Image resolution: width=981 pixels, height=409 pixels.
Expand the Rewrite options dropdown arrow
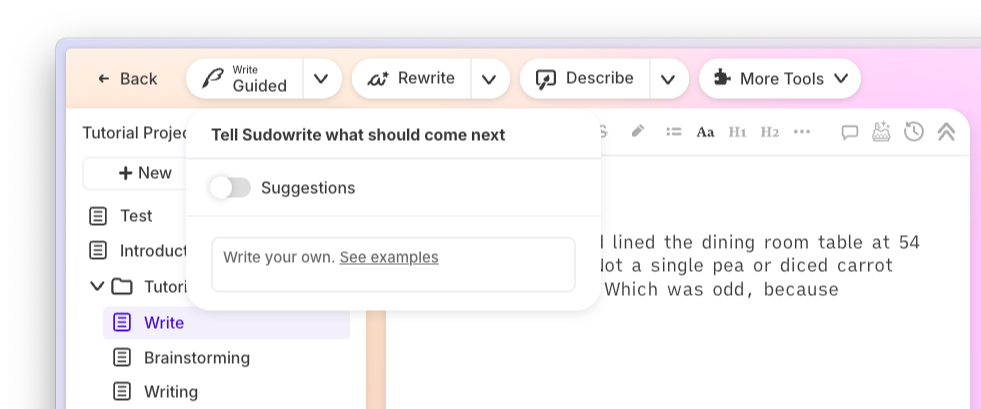(x=489, y=79)
